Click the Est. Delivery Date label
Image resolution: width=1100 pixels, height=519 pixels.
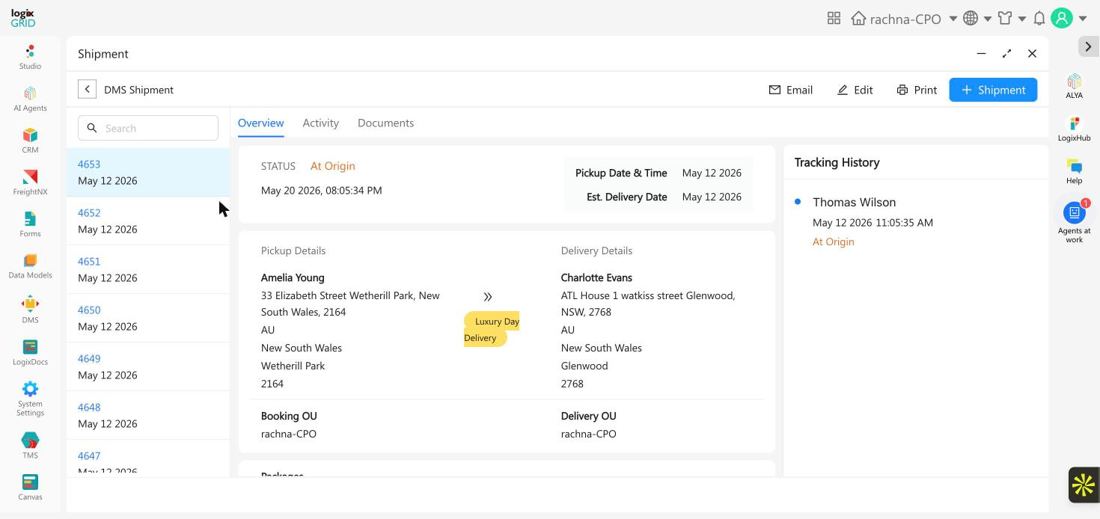pos(626,197)
